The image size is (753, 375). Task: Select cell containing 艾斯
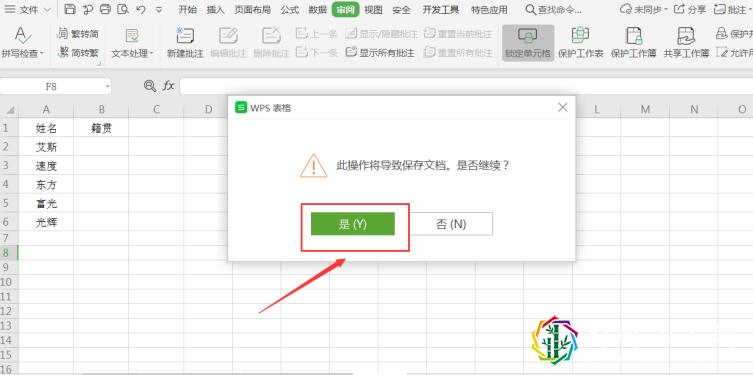[46, 146]
